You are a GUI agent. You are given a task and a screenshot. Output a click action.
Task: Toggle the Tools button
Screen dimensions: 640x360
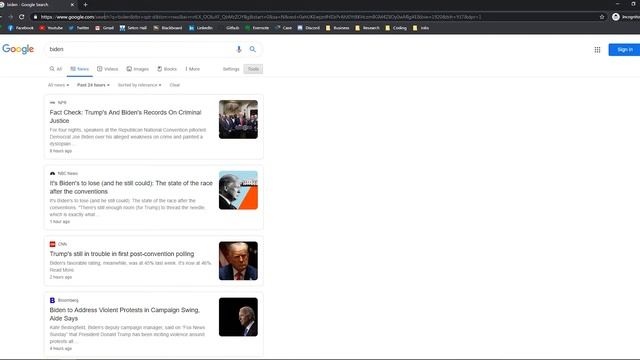[x=253, y=69]
